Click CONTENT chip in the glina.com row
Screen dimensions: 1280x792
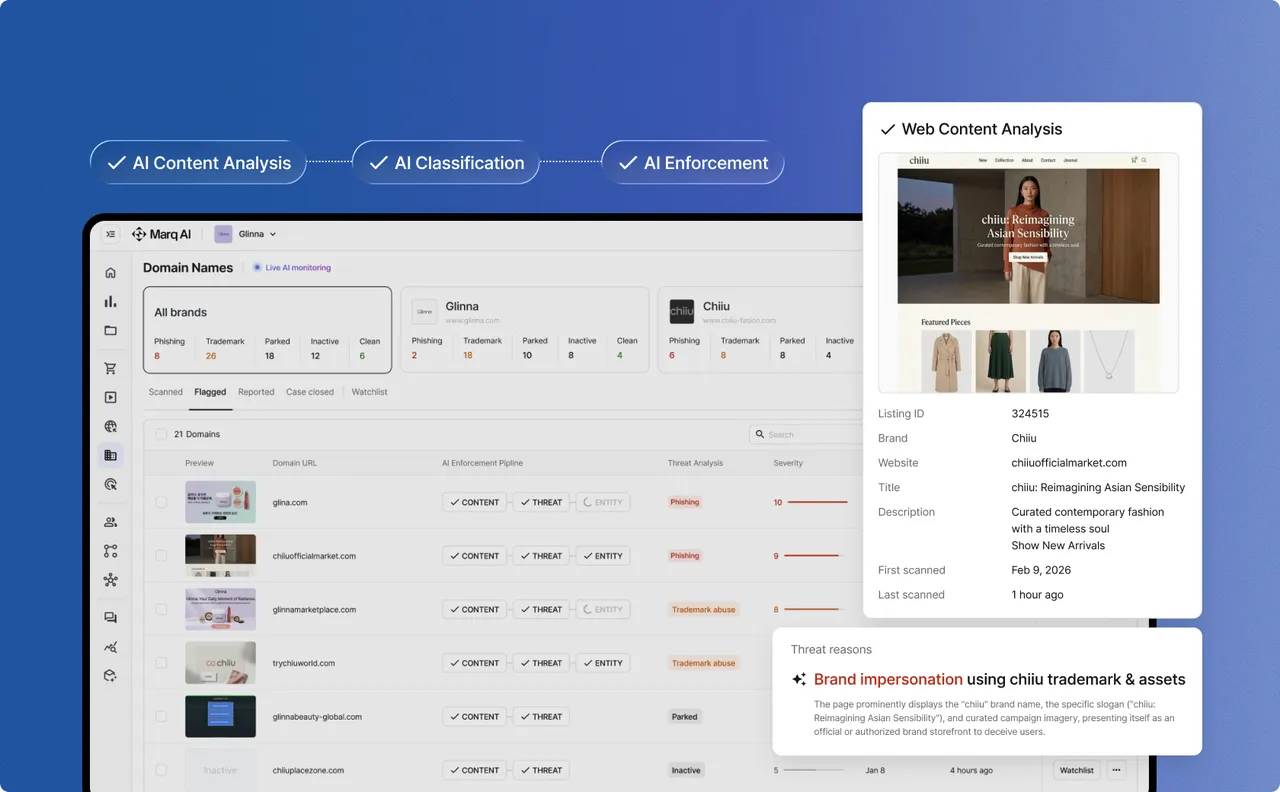475,502
